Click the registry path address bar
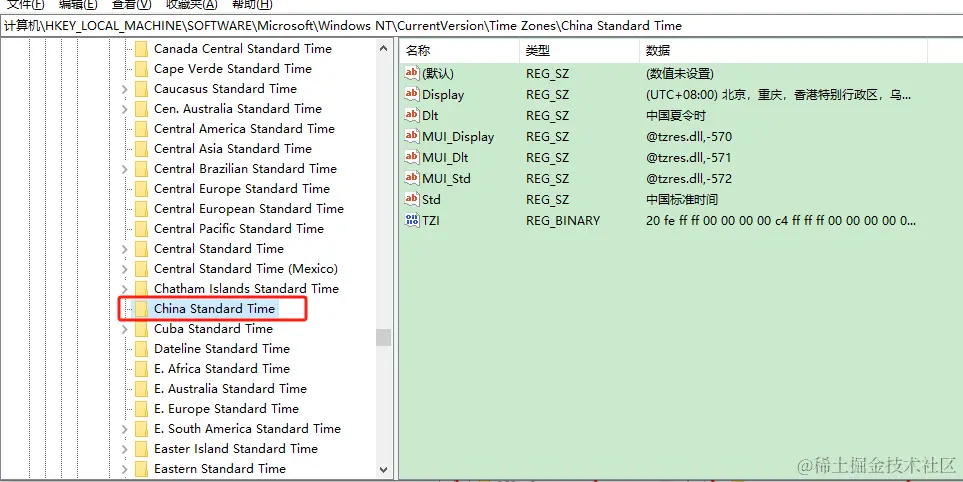Image resolution: width=963 pixels, height=482 pixels. (482, 26)
